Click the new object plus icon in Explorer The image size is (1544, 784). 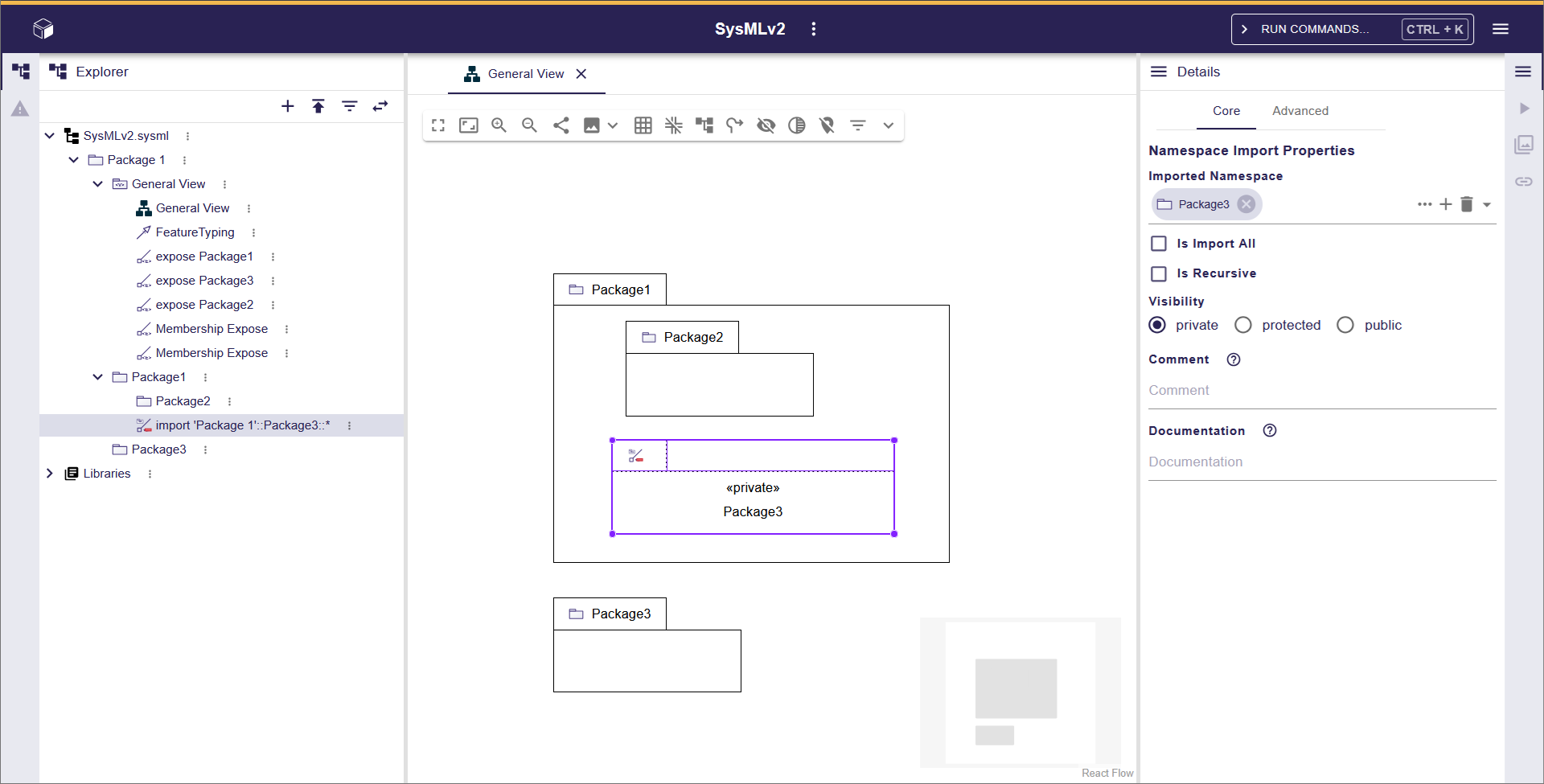coord(288,106)
